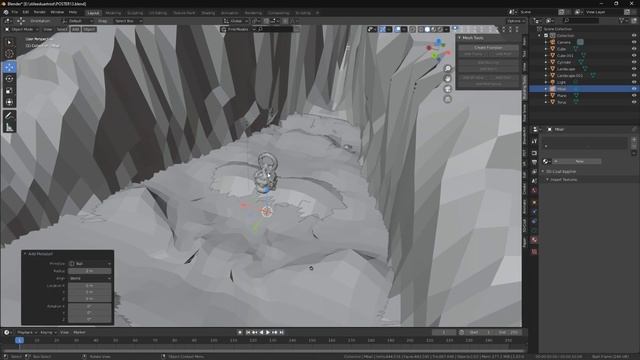Click the Location X field in Add Metaball
Viewport: 640px width, 360px height.
[x=90, y=286]
